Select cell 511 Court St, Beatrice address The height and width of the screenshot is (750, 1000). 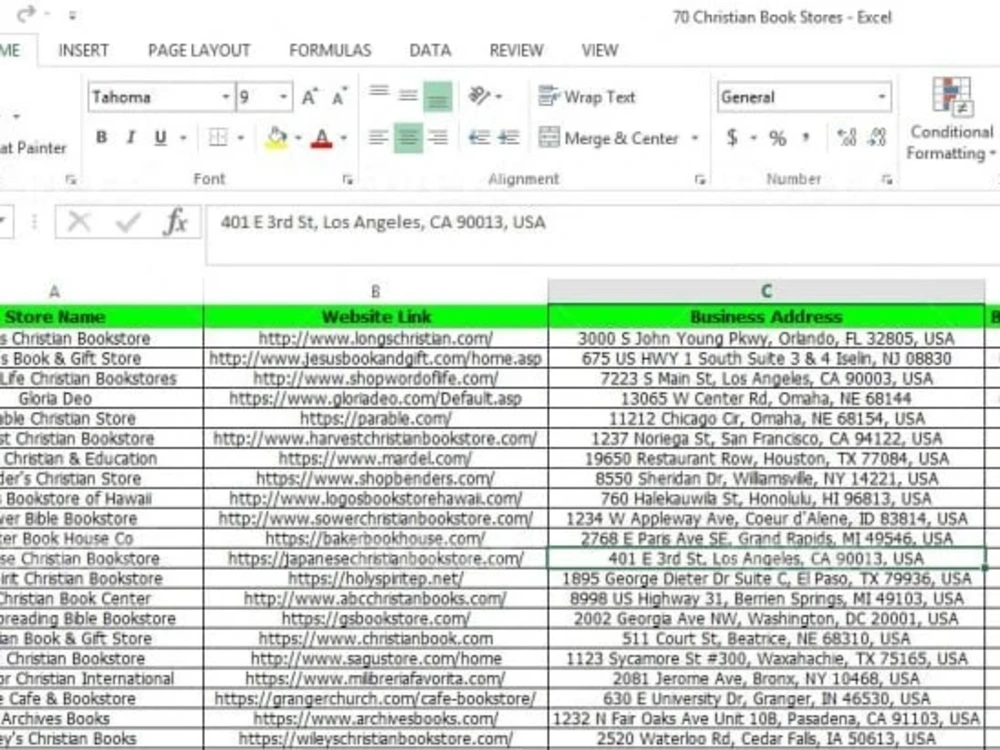pyautogui.click(x=766, y=639)
